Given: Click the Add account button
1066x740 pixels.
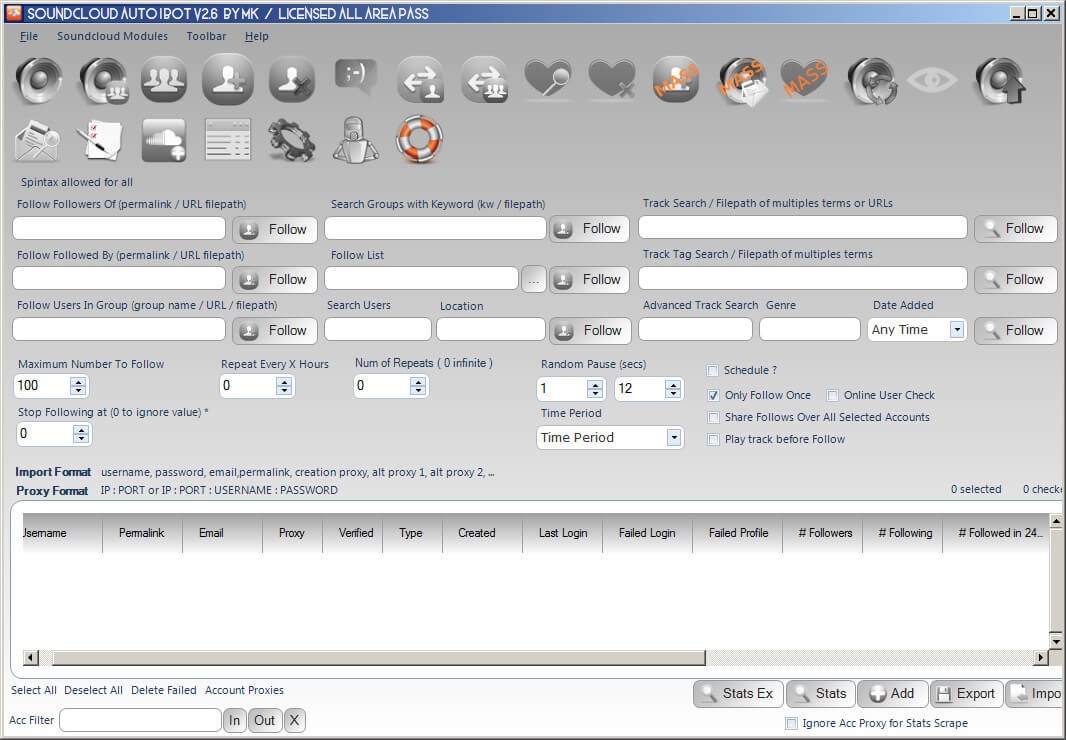Looking at the screenshot, I should pos(892,694).
